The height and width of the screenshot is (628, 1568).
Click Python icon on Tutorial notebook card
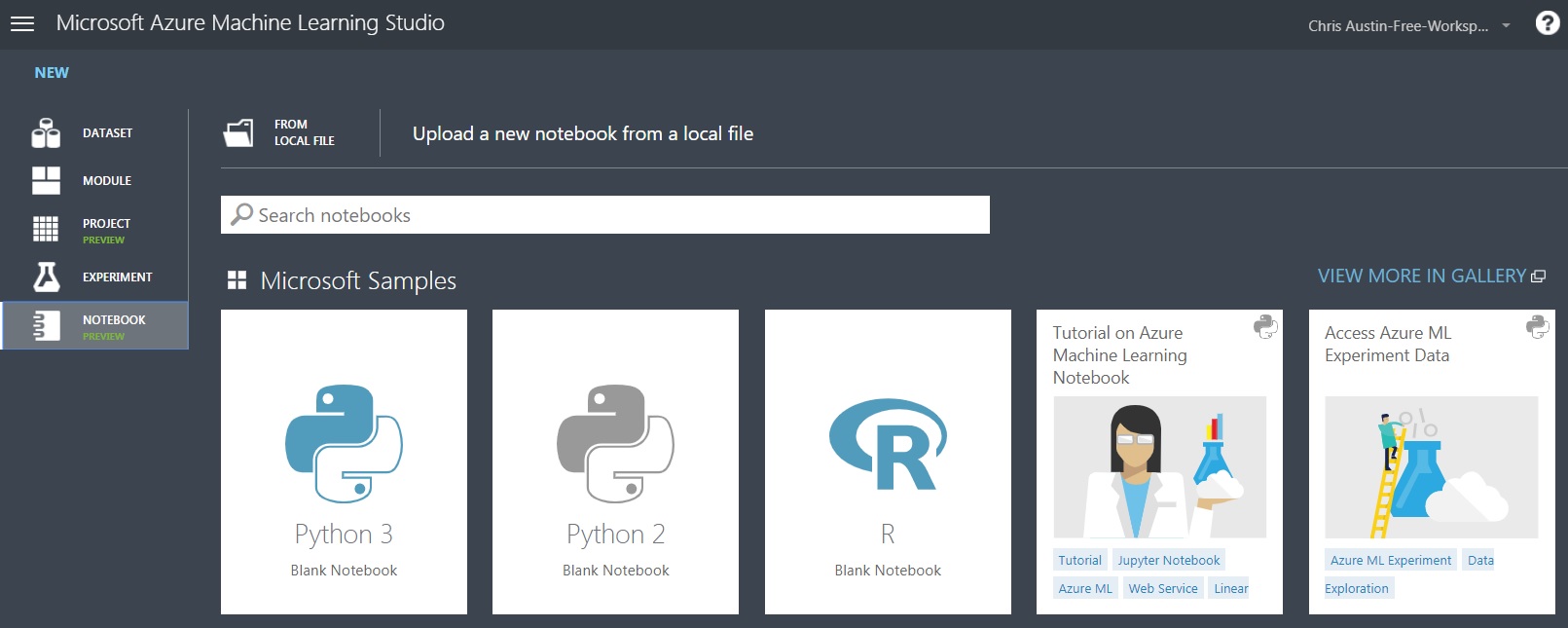click(x=1265, y=327)
